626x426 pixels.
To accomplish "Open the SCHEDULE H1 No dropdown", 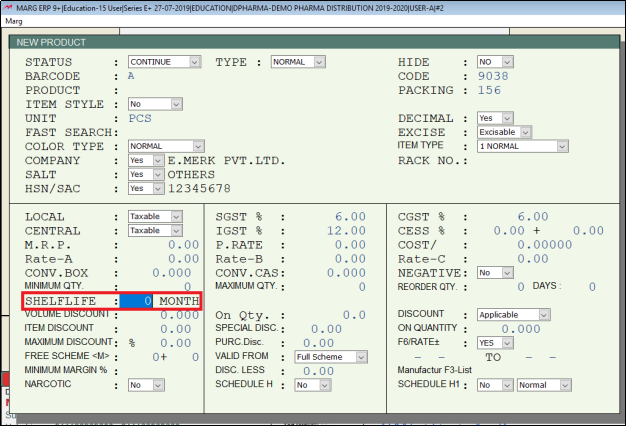I will coord(495,385).
